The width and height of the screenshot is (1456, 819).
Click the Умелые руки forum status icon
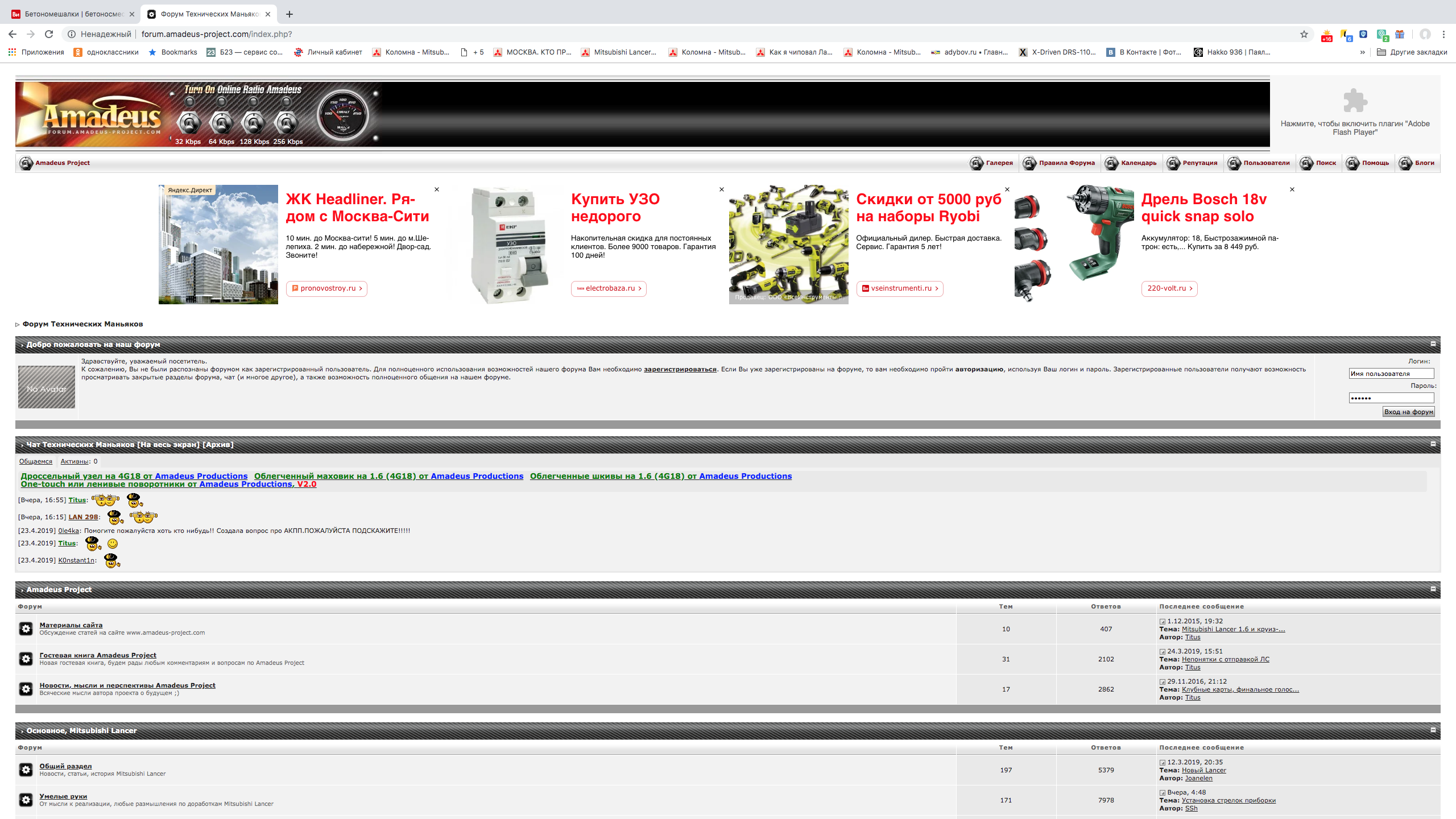26,800
